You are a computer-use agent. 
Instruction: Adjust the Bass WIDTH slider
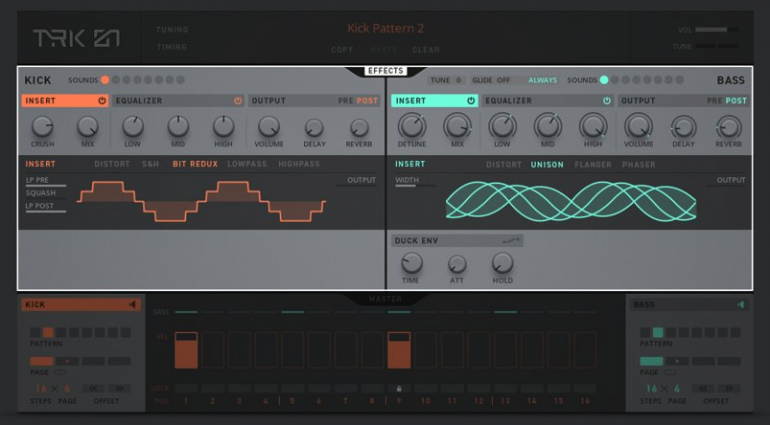point(415,185)
